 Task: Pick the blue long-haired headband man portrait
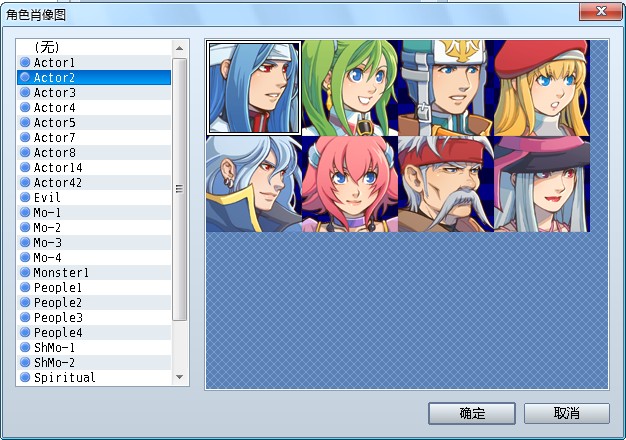[x=254, y=88]
